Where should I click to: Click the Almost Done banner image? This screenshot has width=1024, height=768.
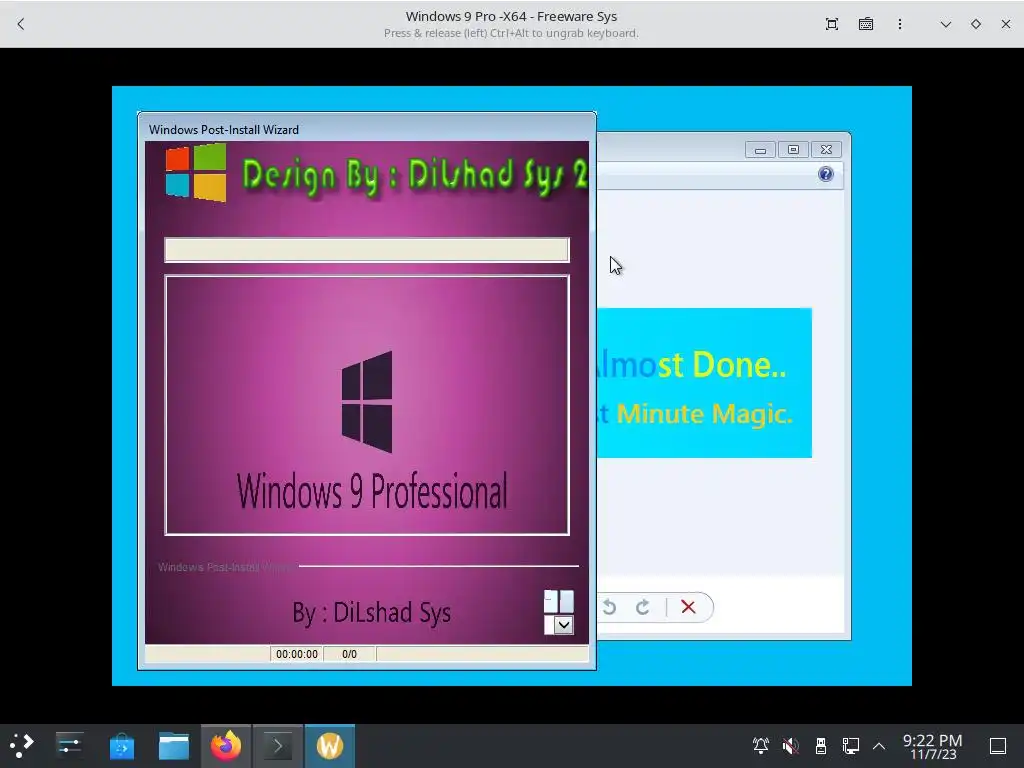(x=704, y=383)
